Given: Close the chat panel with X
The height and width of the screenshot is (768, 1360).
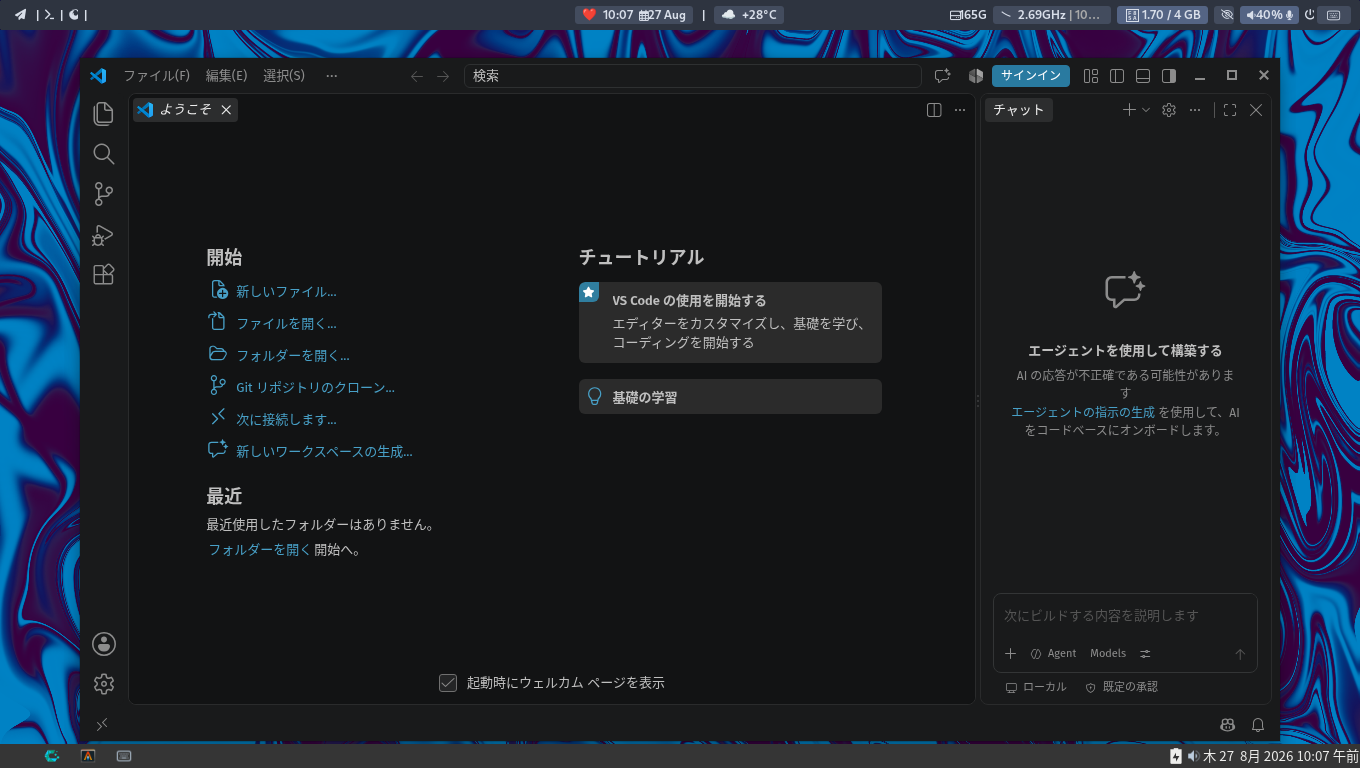Looking at the screenshot, I should (x=1256, y=110).
